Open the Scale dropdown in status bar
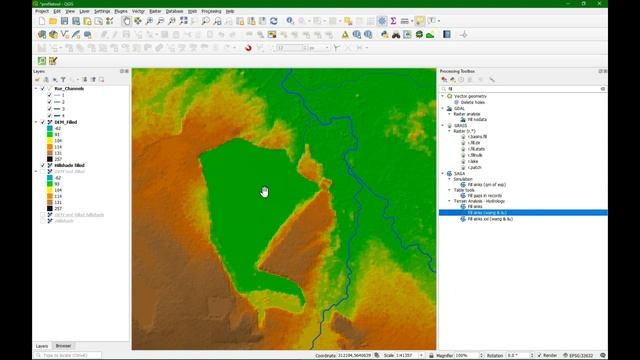 (421, 356)
